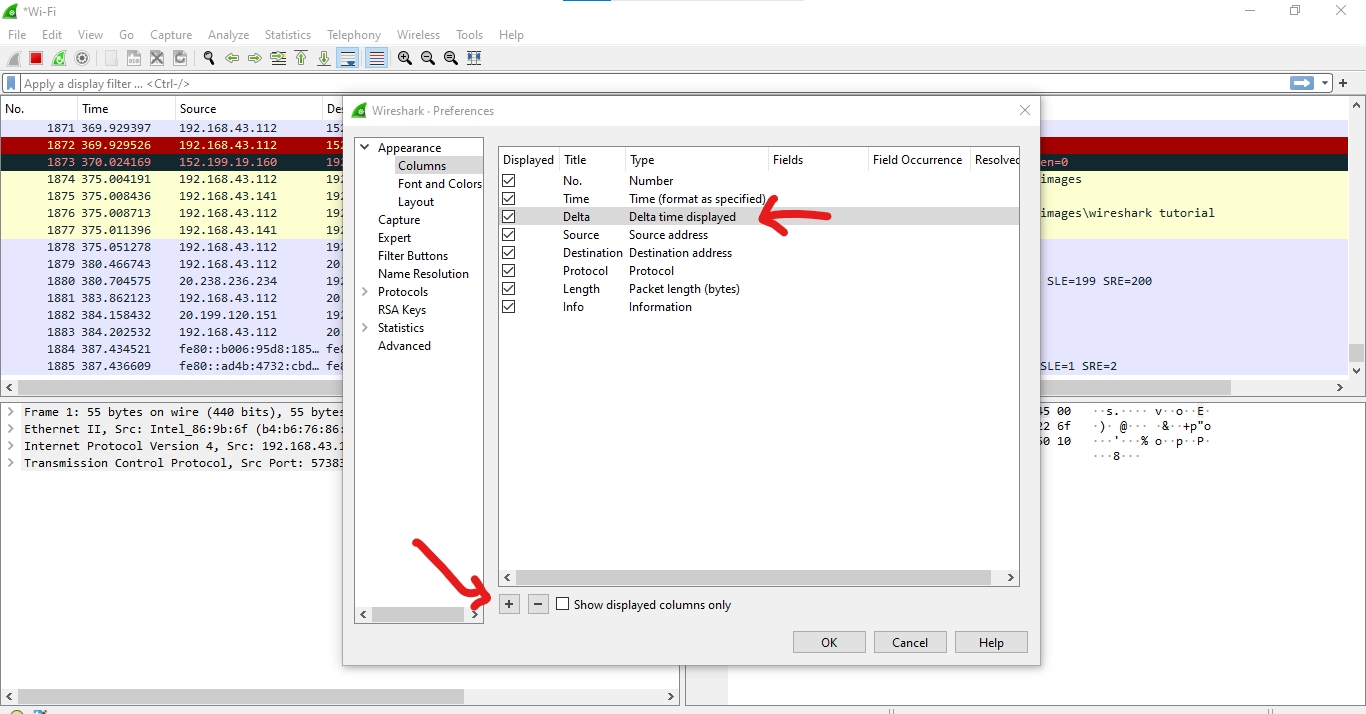Click the save capture file icon
The width and height of the screenshot is (1366, 714).
click(134, 58)
